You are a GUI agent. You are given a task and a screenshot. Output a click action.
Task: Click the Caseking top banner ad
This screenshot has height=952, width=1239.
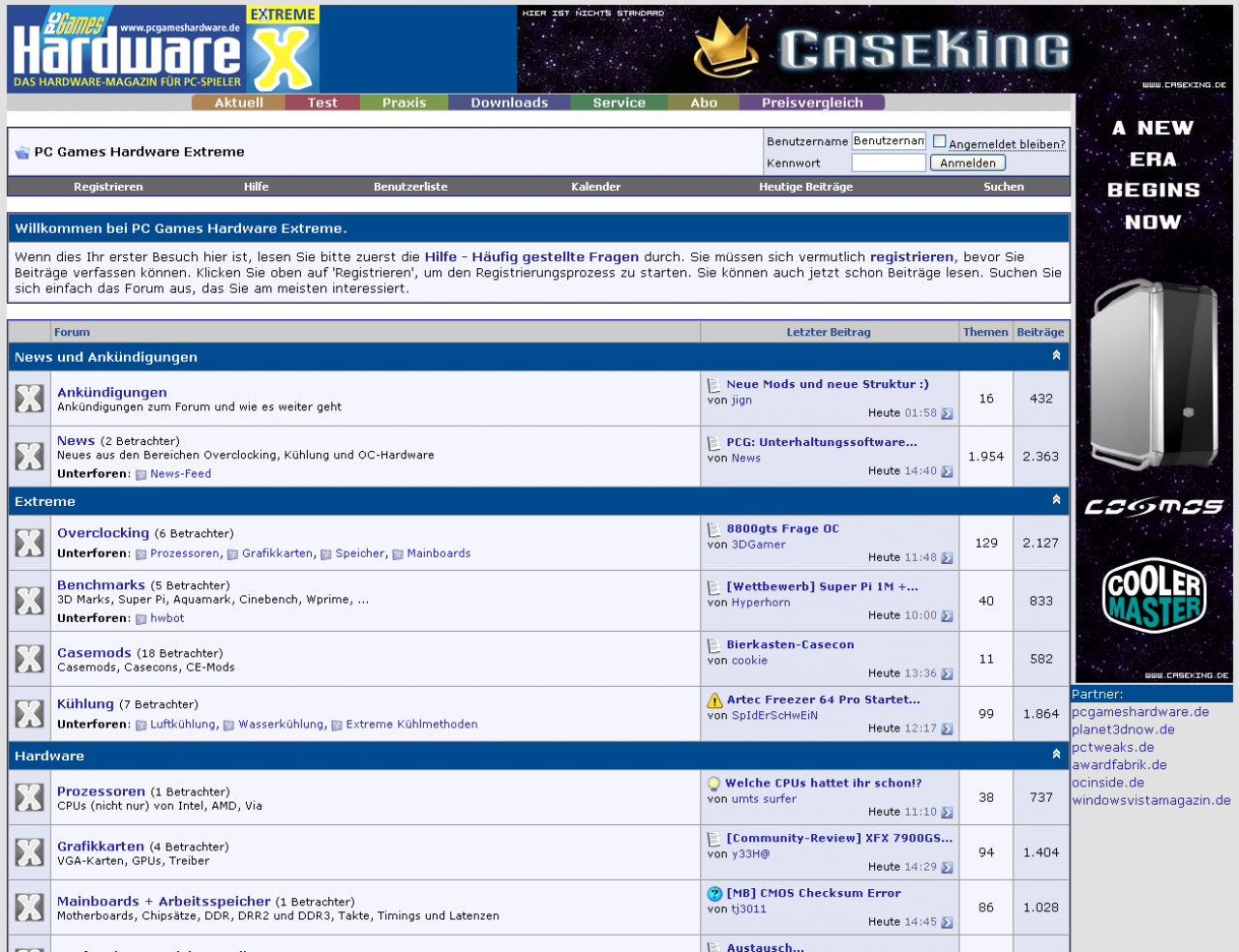tap(875, 49)
